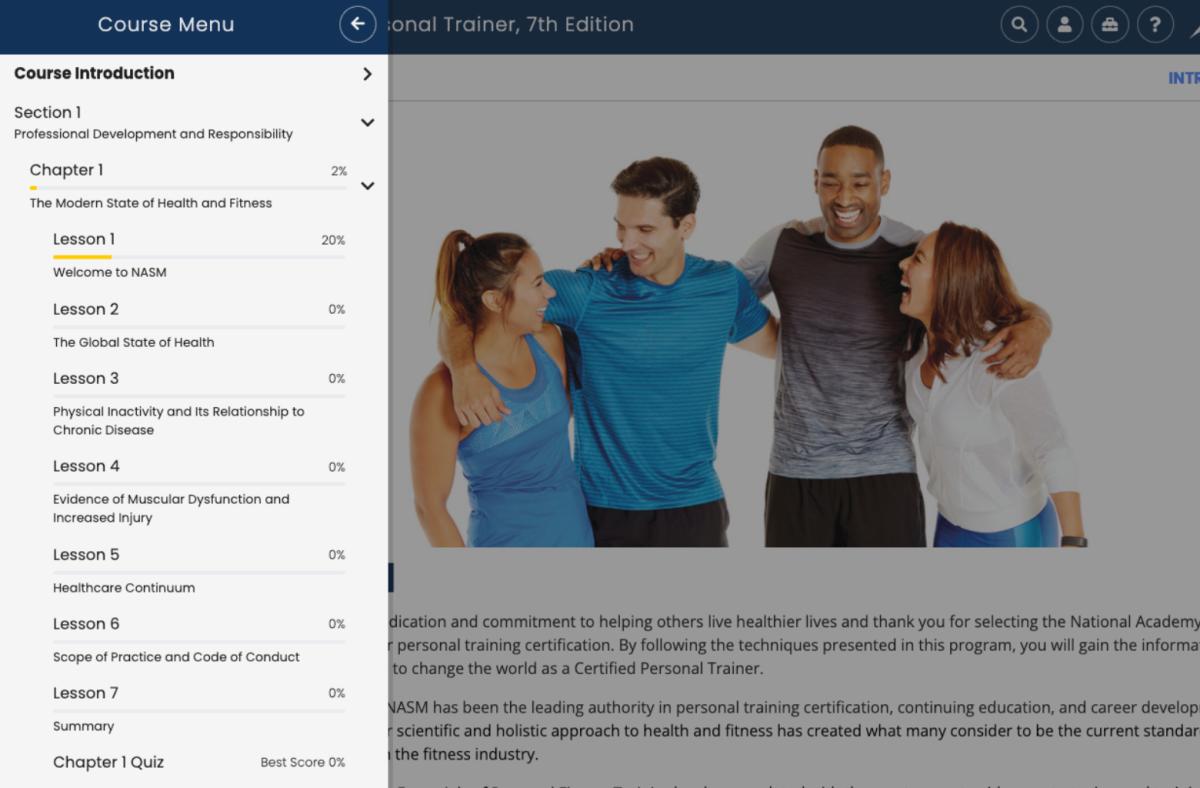Collapse Section 1 chevron
The image size is (1200, 788).
point(367,122)
